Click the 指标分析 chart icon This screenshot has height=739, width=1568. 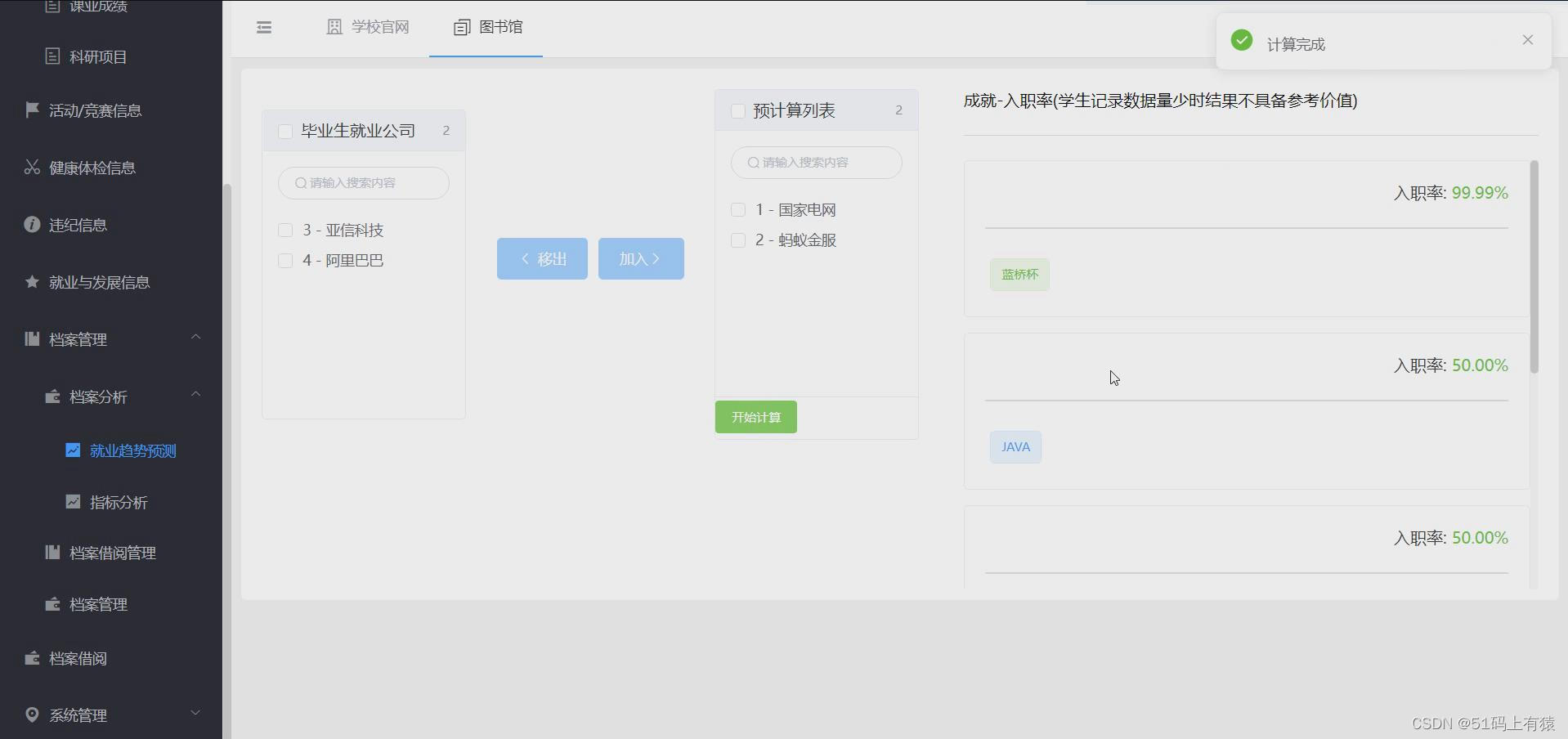pyautogui.click(x=72, y=502)
